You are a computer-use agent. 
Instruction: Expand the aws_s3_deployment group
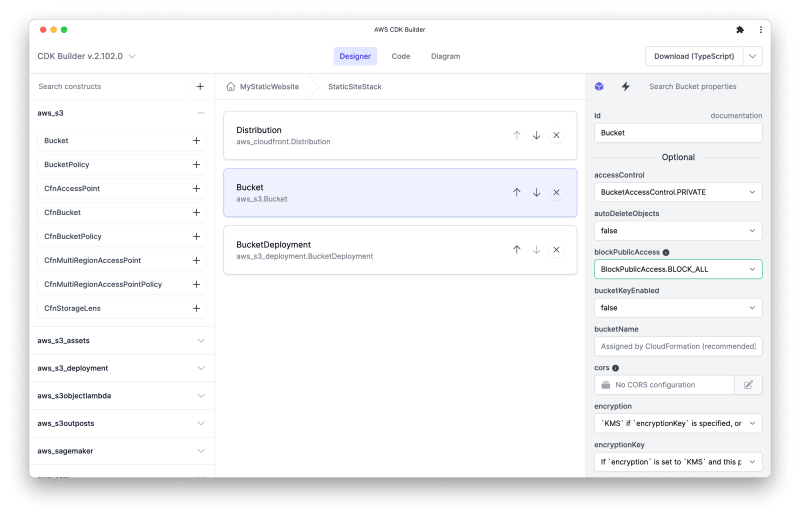coord(201,368)
